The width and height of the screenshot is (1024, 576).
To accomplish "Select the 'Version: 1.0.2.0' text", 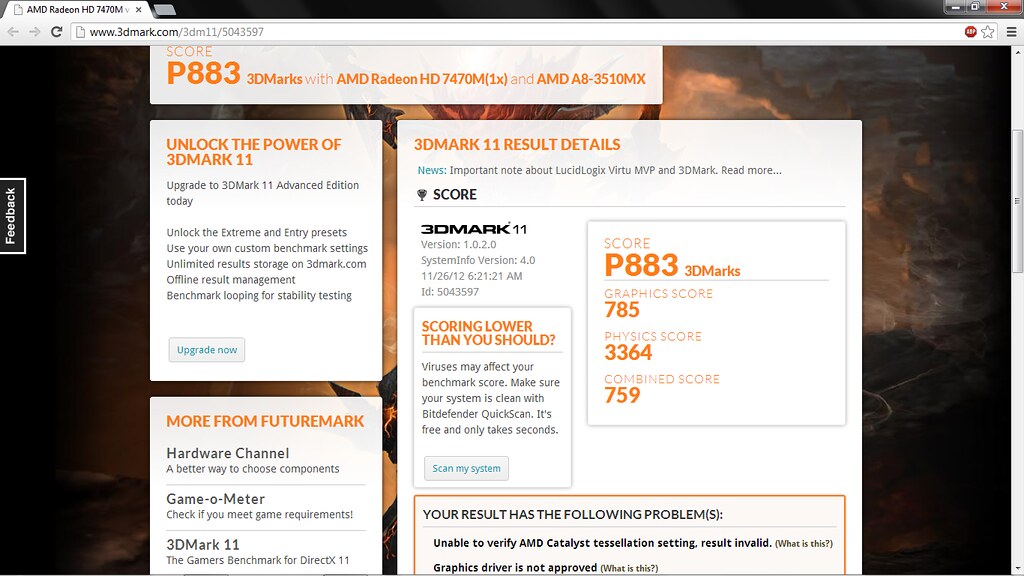I will tap(458, 244).
